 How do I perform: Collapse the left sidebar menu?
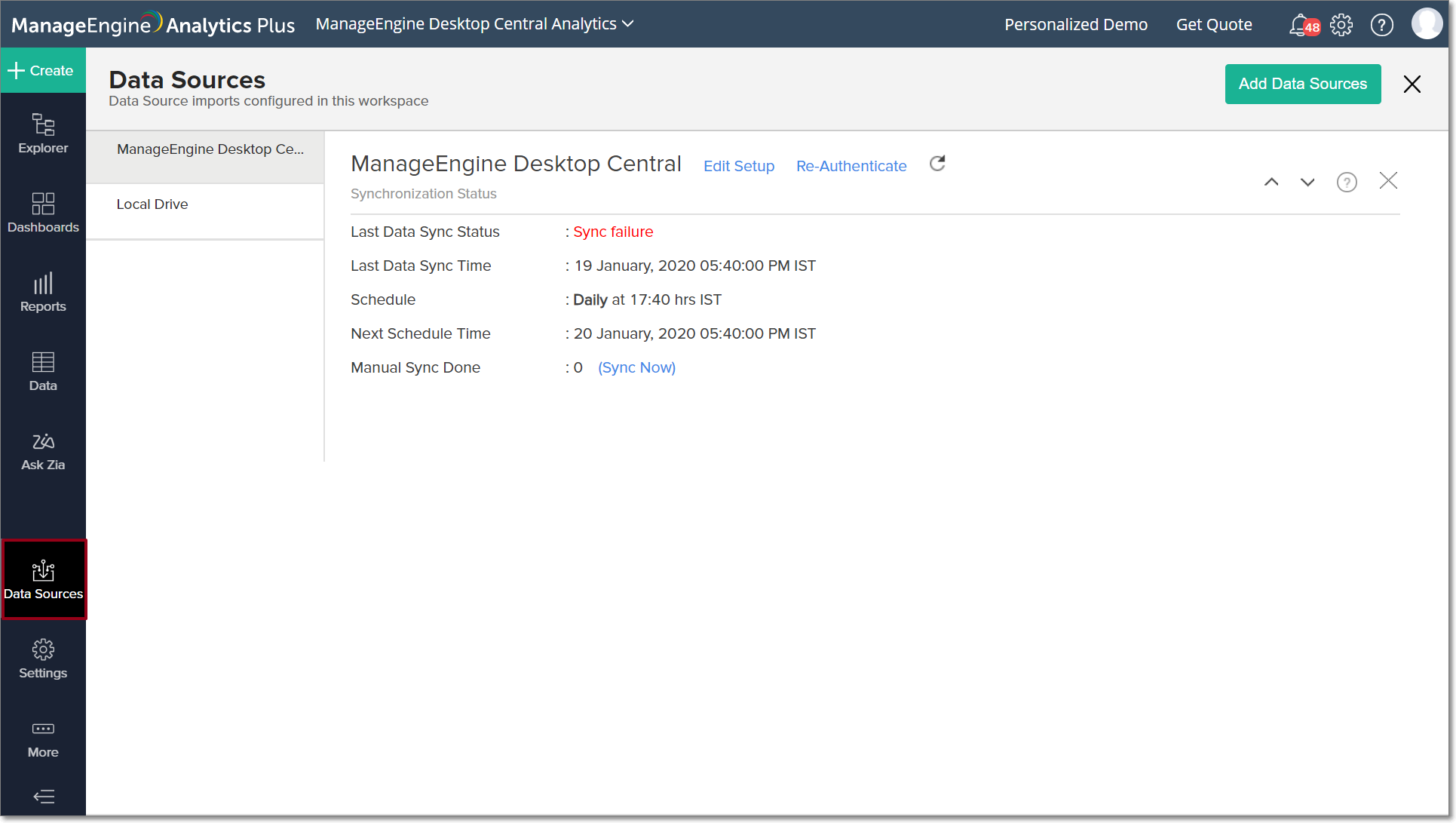[x=44, y=796]
